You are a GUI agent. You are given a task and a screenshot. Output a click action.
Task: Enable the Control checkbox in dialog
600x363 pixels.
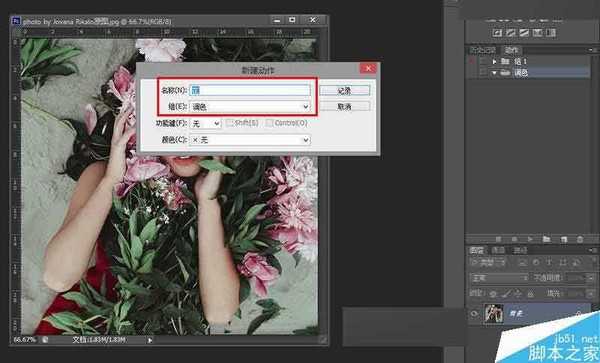pyautogui.click(x=269, y=123)
